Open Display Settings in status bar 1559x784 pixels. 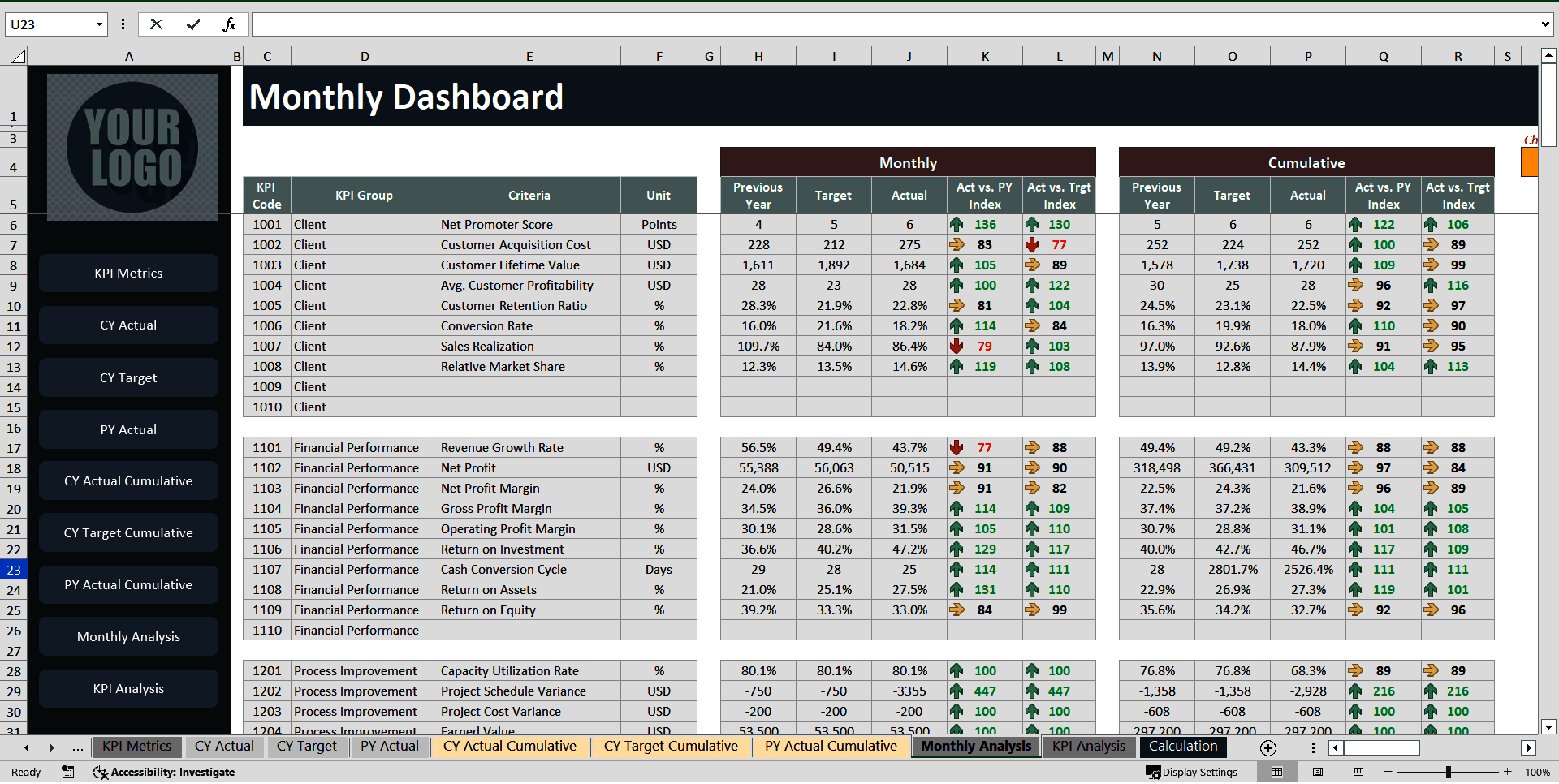1192,772
